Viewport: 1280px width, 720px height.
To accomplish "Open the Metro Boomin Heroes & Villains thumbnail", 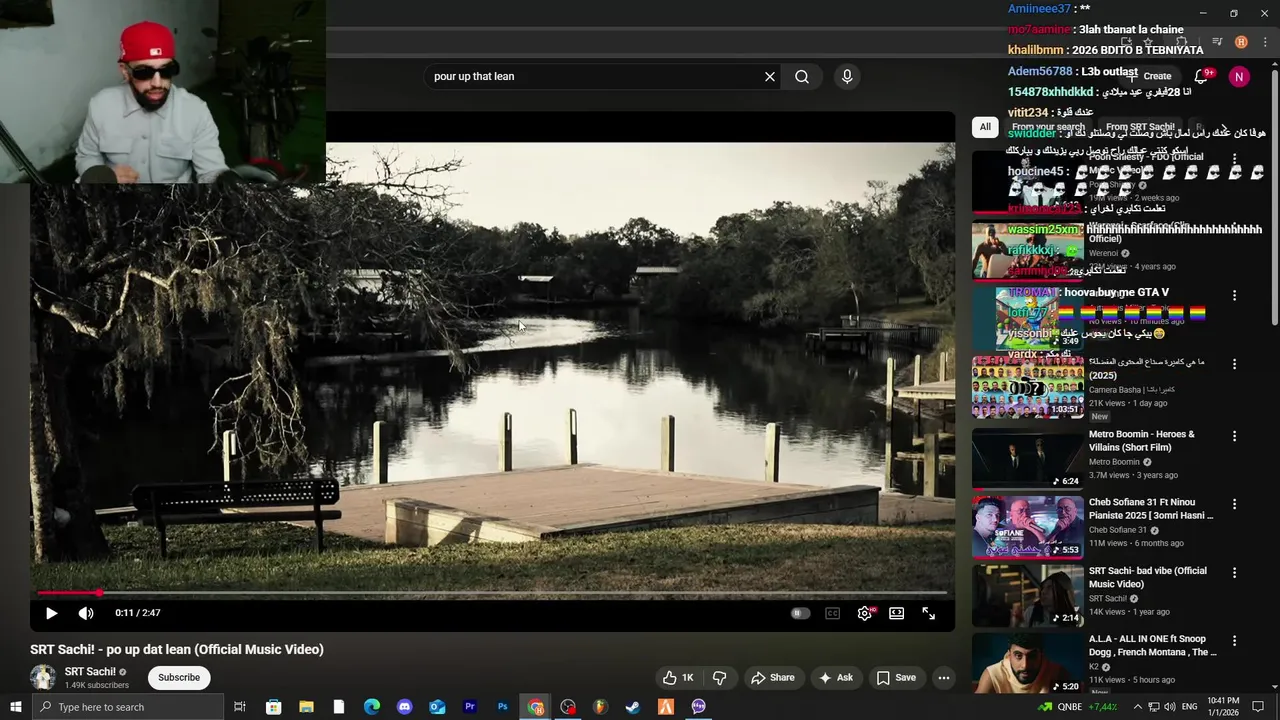I will pos(1027,459).
